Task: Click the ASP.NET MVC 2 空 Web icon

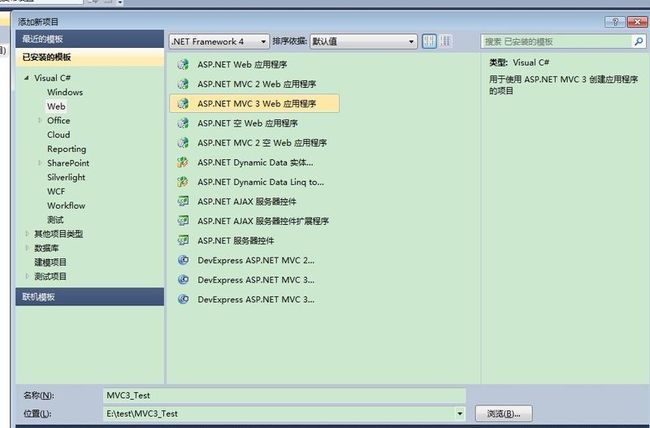Action: [x=183, y=142]
